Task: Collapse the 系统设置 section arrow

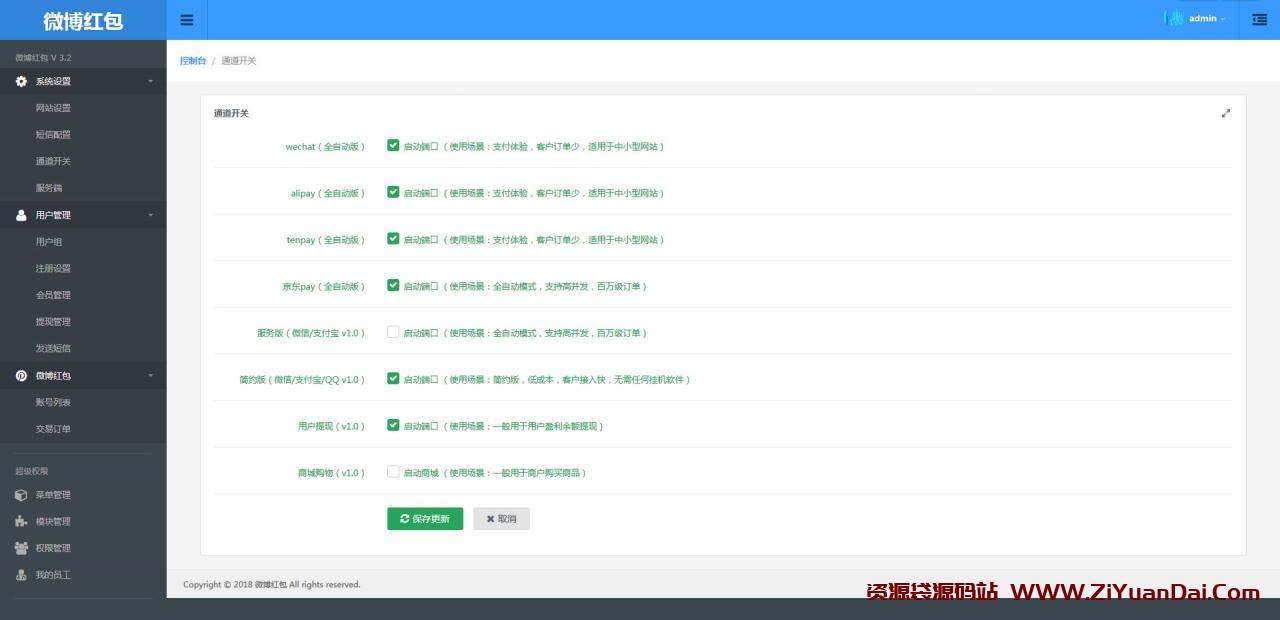Action: click(x=151, y=81)
